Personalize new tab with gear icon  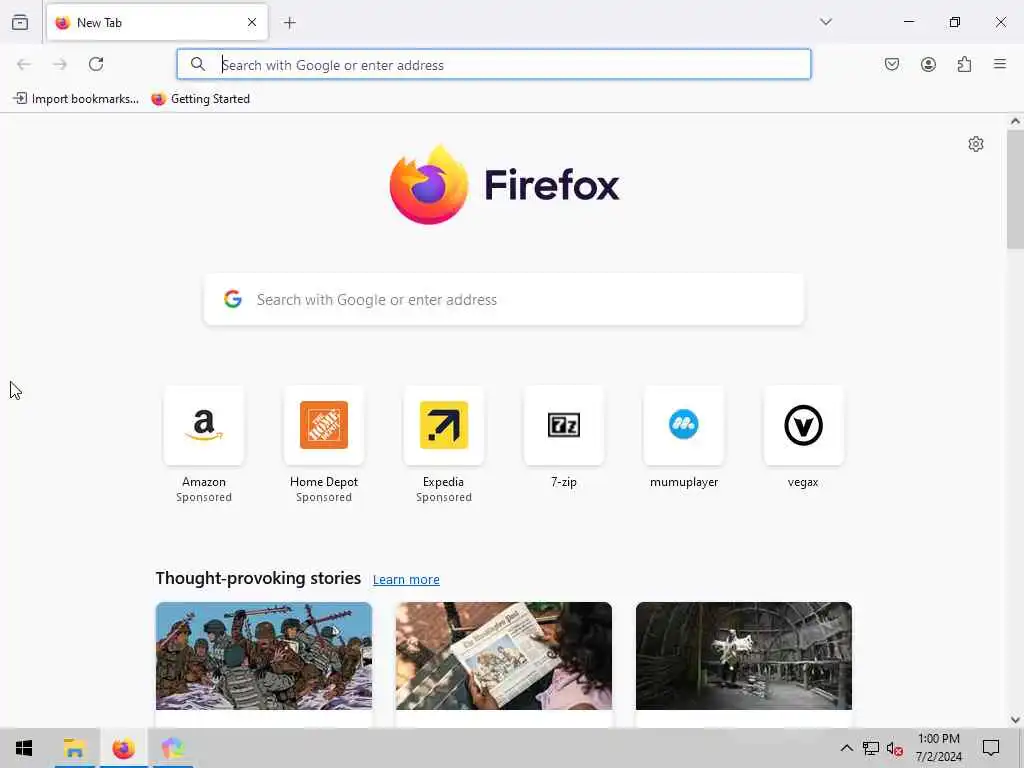pos(976,144)
